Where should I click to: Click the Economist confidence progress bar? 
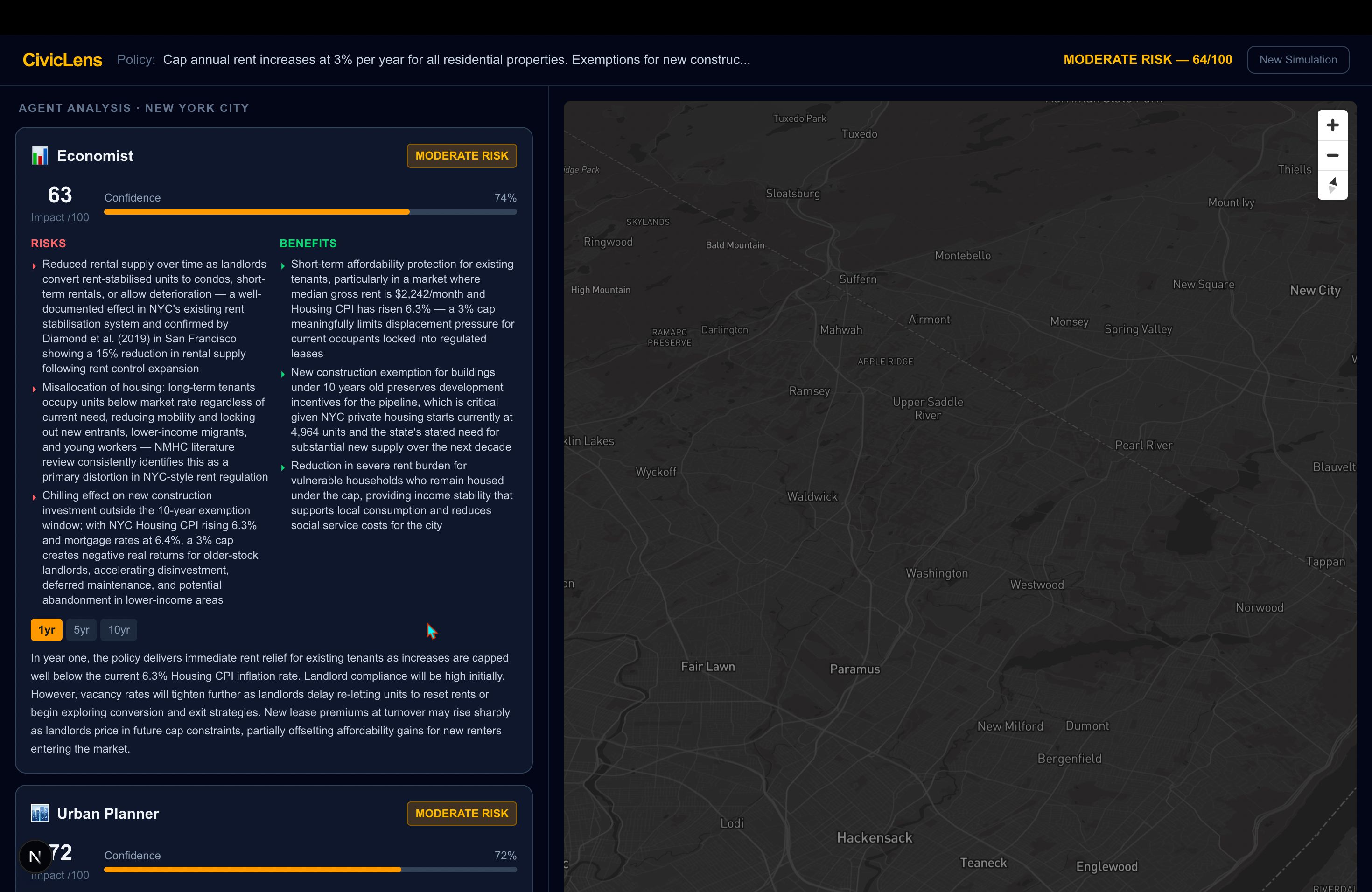[x=310, y=212]
